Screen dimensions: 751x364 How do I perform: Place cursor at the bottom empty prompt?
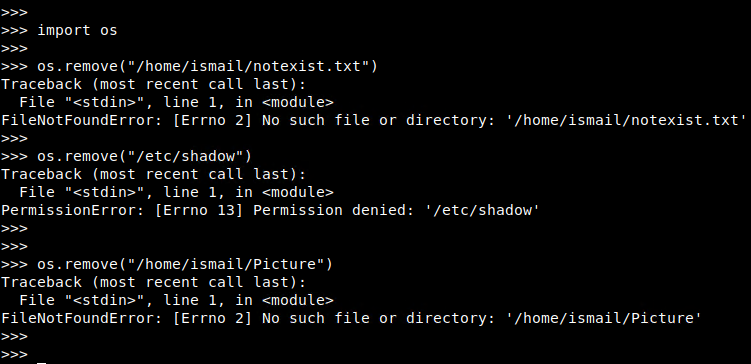click(x=41, y=355)
